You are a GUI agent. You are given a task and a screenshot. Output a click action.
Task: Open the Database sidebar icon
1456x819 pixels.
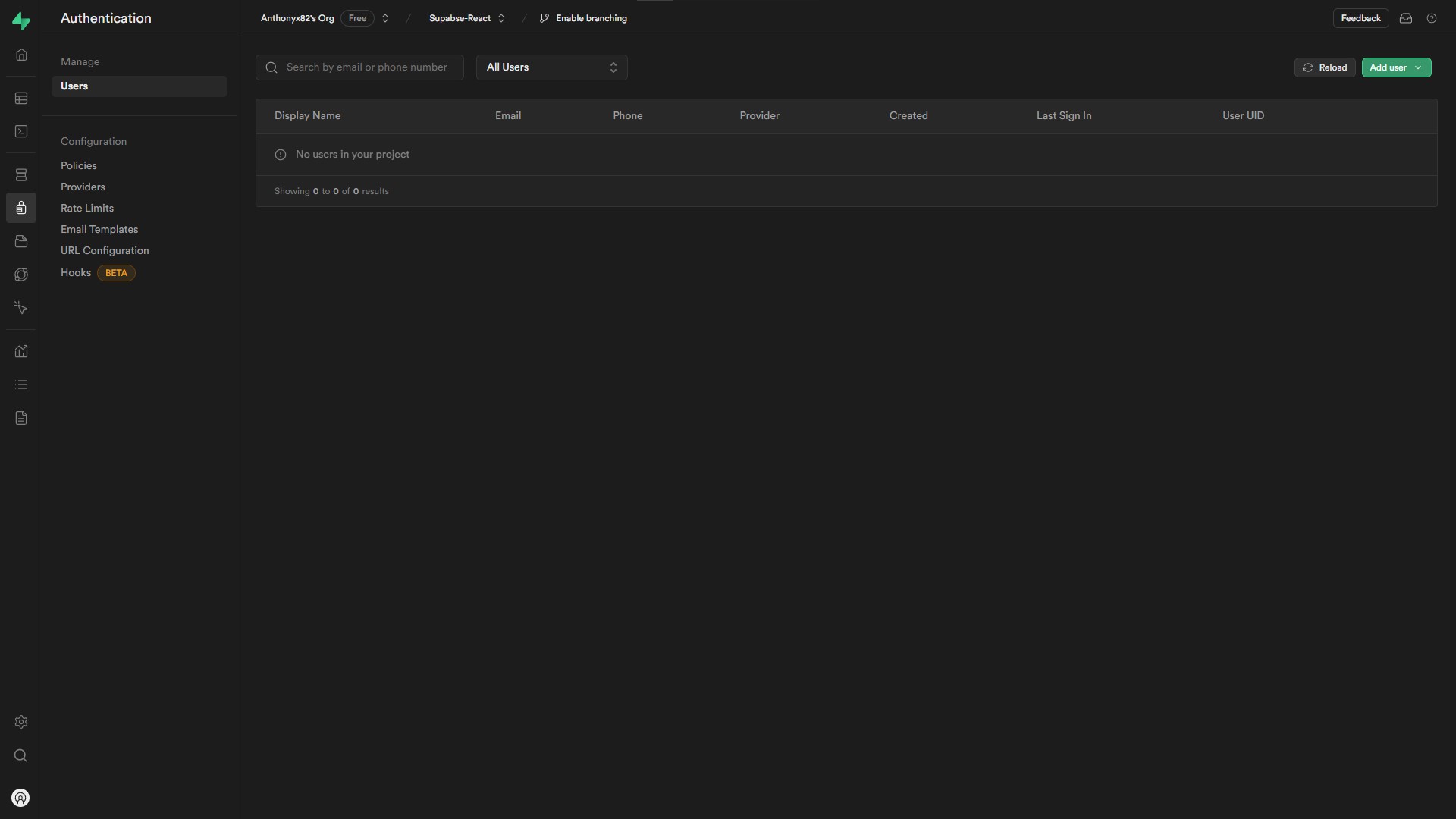(21, 175)
